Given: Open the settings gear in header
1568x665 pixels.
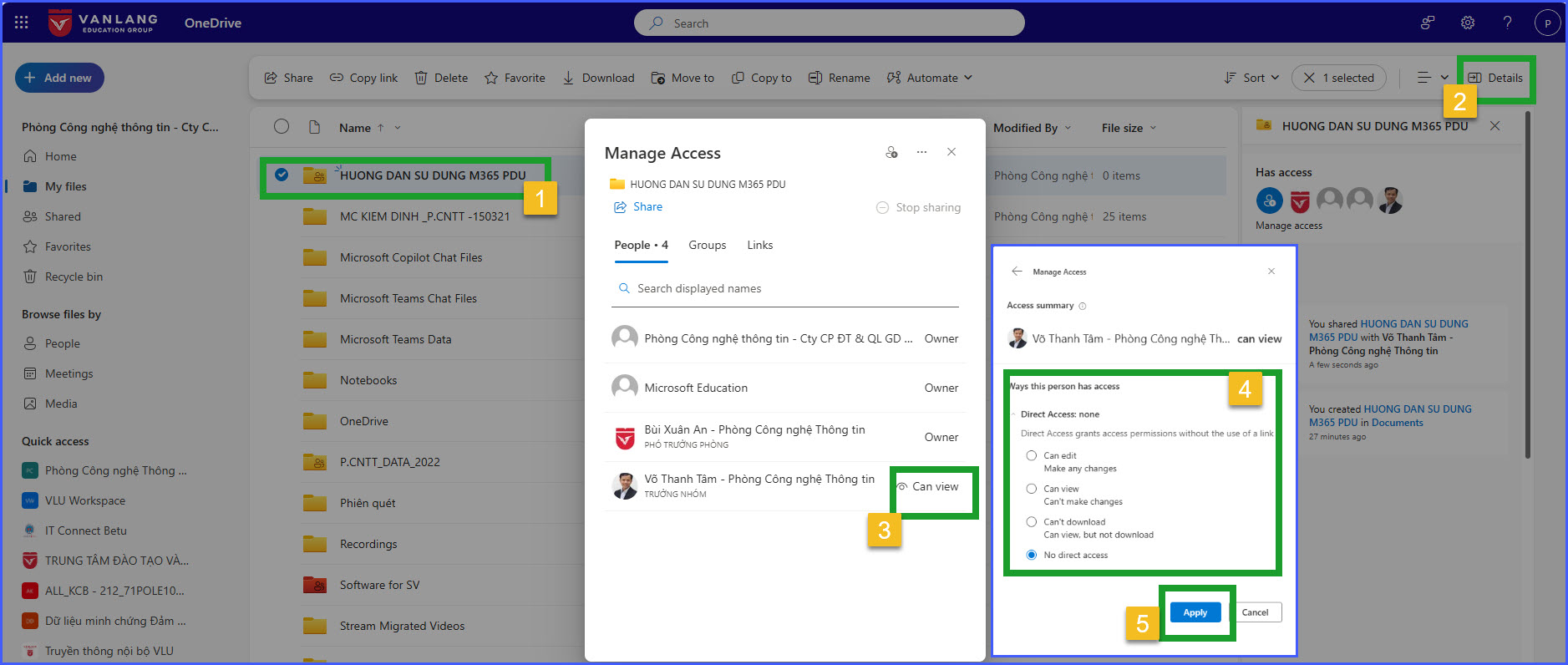Looking at the screenshot, I should point(1467,23).
